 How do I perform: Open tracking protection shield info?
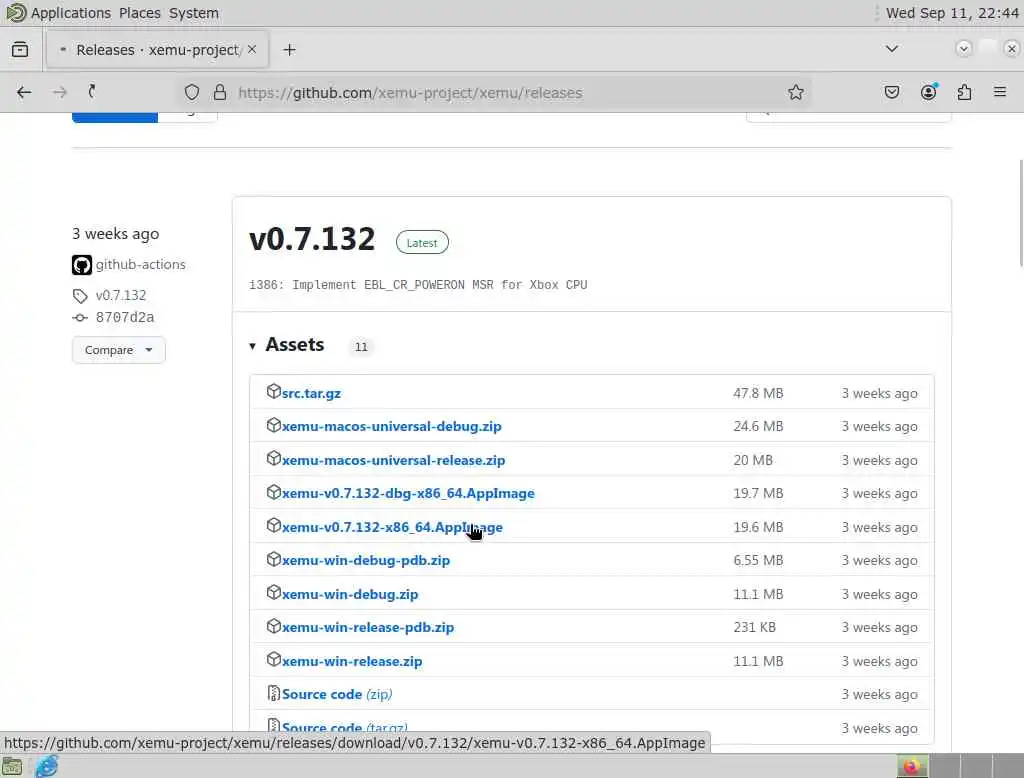[x=191, y=92]
